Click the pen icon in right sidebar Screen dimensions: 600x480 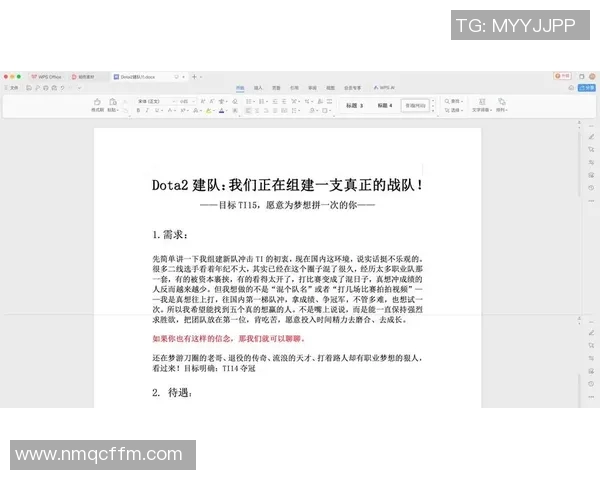tap(591, 137)
